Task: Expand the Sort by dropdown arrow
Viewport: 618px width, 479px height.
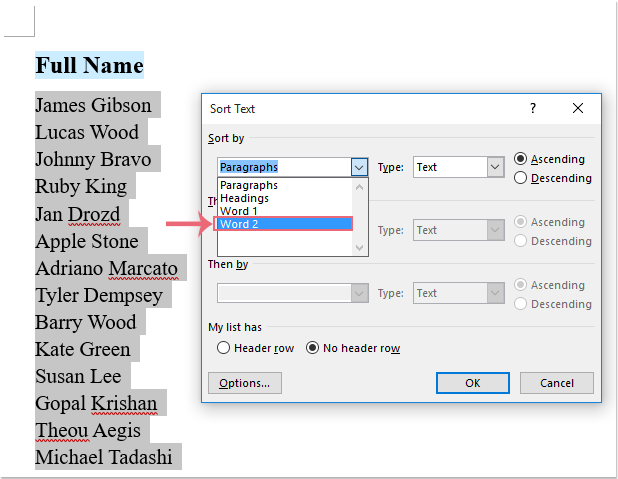Action: 359,167
